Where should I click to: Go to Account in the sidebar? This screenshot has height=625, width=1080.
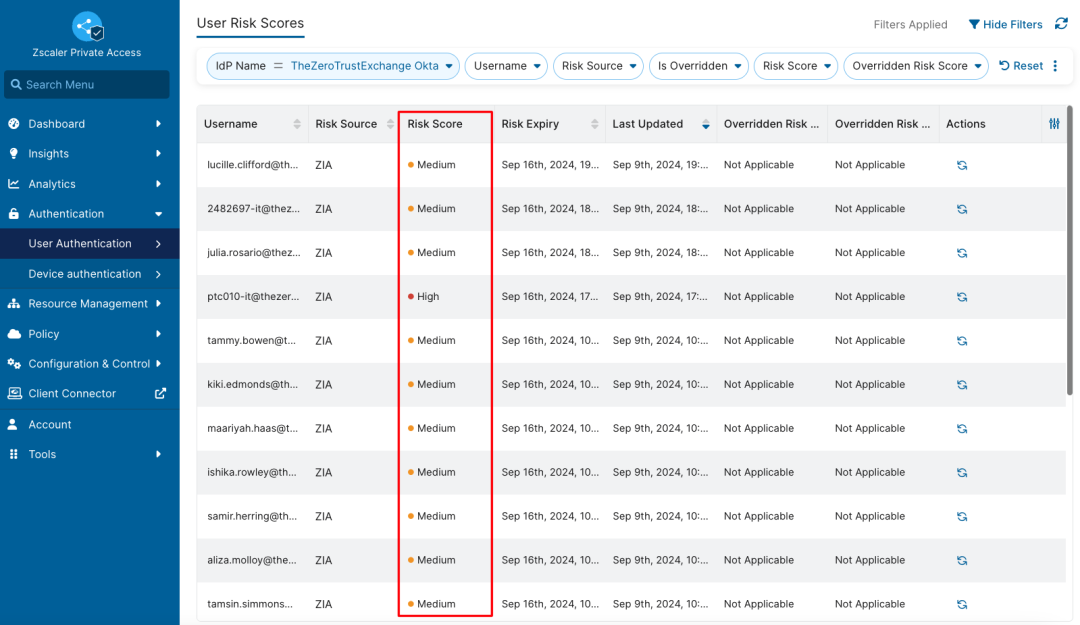coord(50,424)
